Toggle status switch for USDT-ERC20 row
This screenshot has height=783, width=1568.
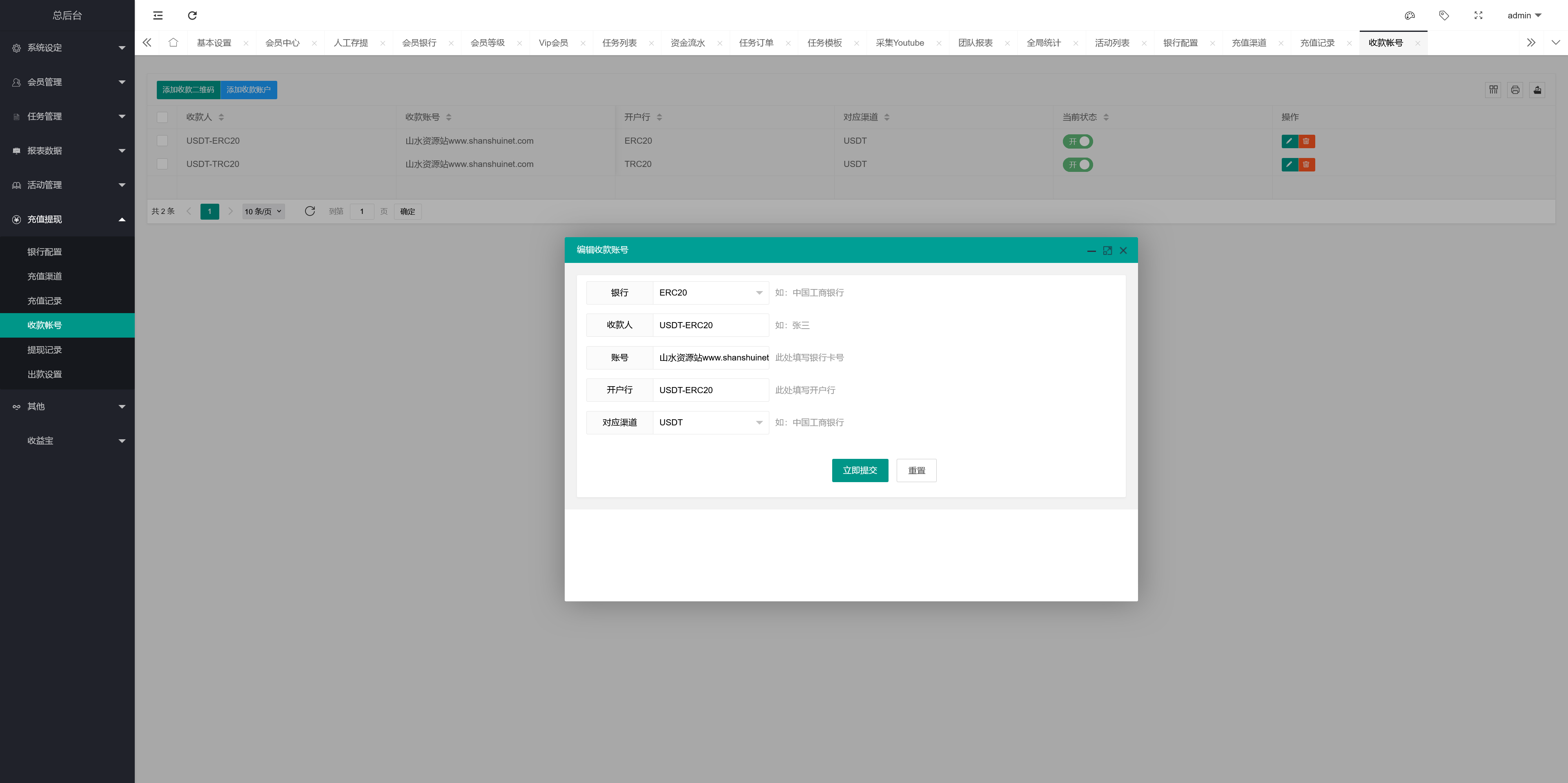click(x=1078, y=141)
